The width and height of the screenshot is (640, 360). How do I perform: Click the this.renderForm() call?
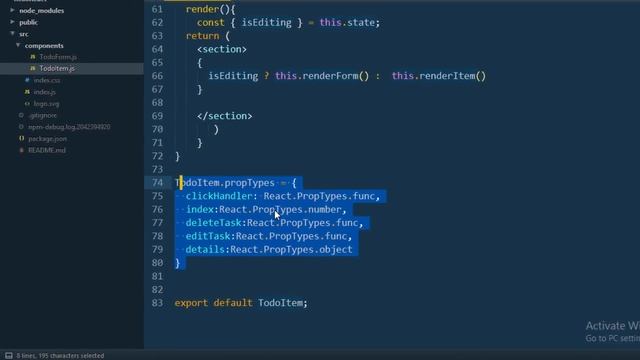point(322,76)
